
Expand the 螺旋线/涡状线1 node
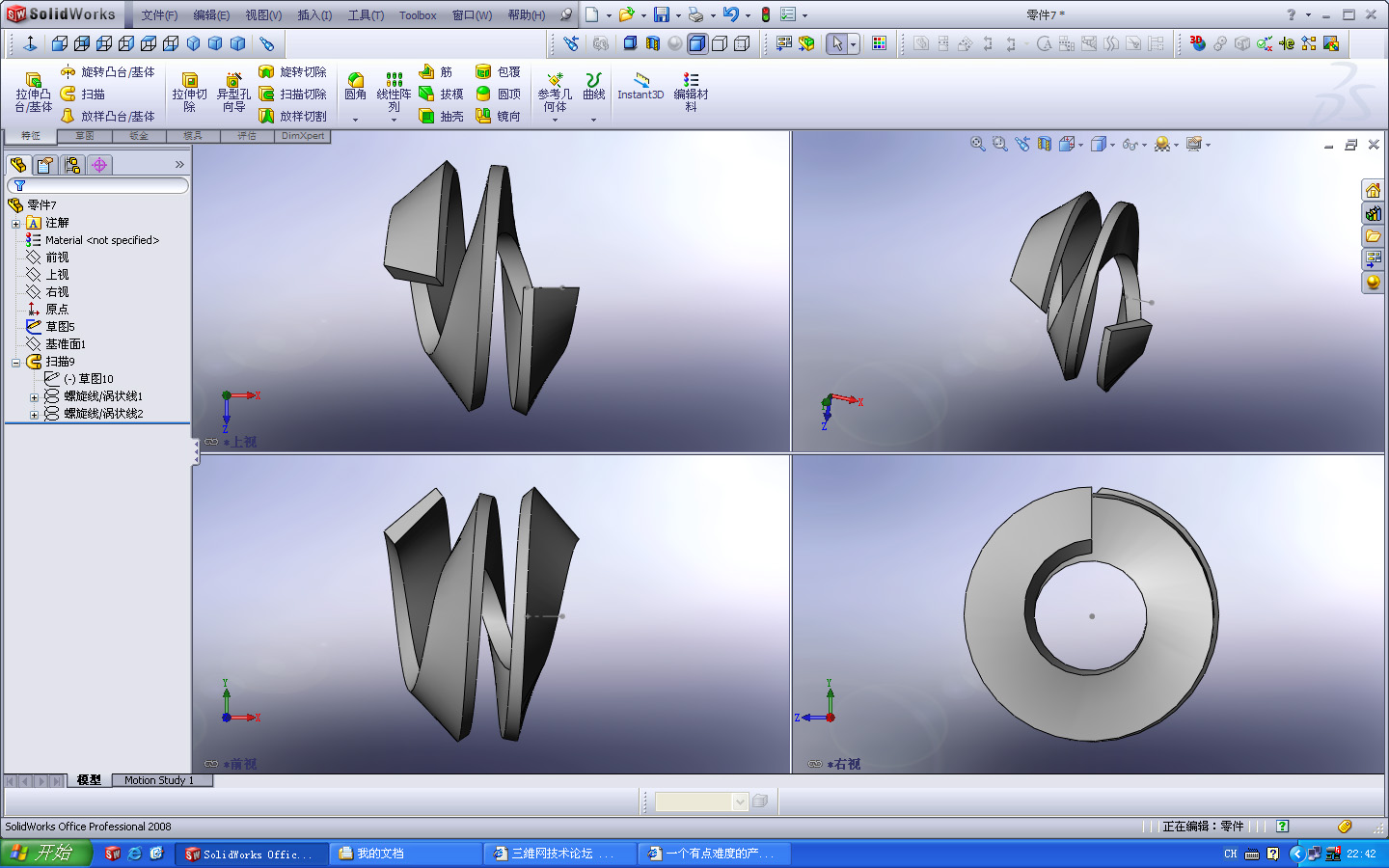pyautogui.click(x=34, y=397)
